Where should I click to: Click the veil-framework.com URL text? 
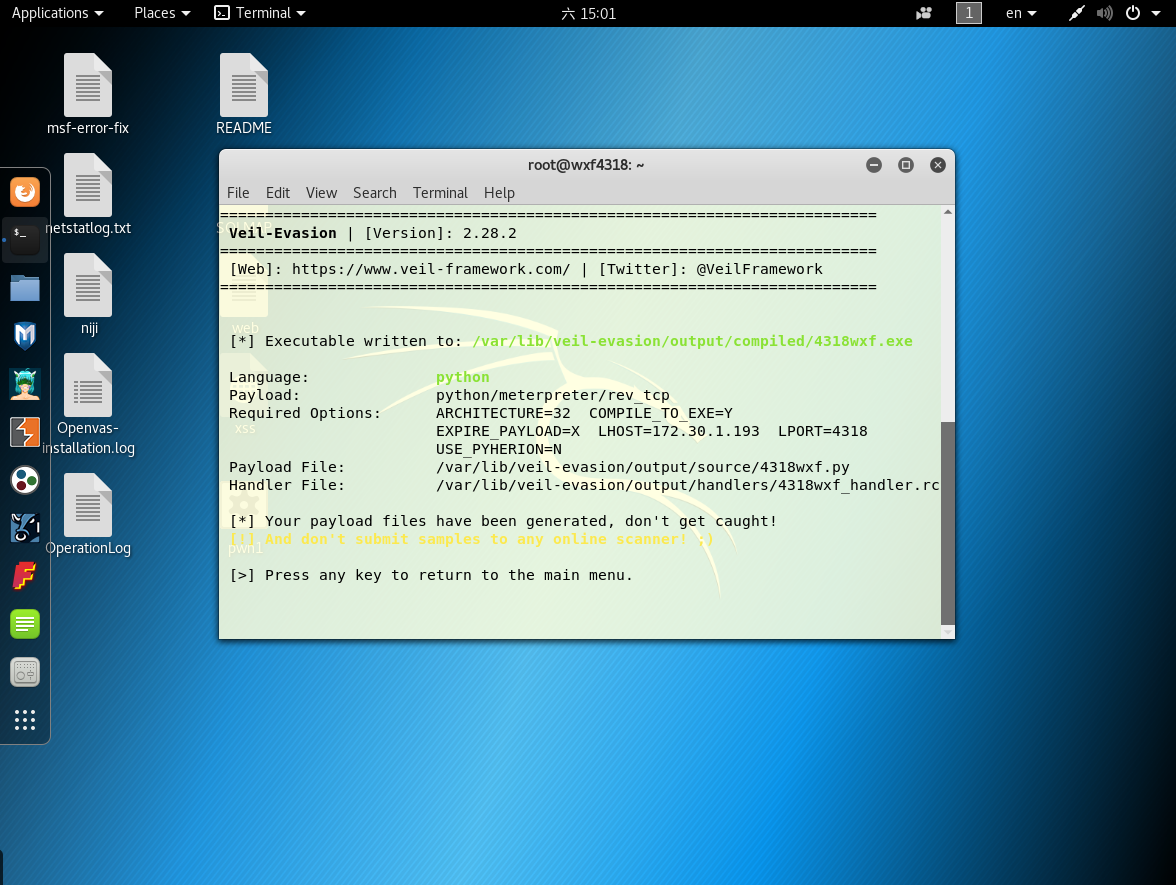431,269
